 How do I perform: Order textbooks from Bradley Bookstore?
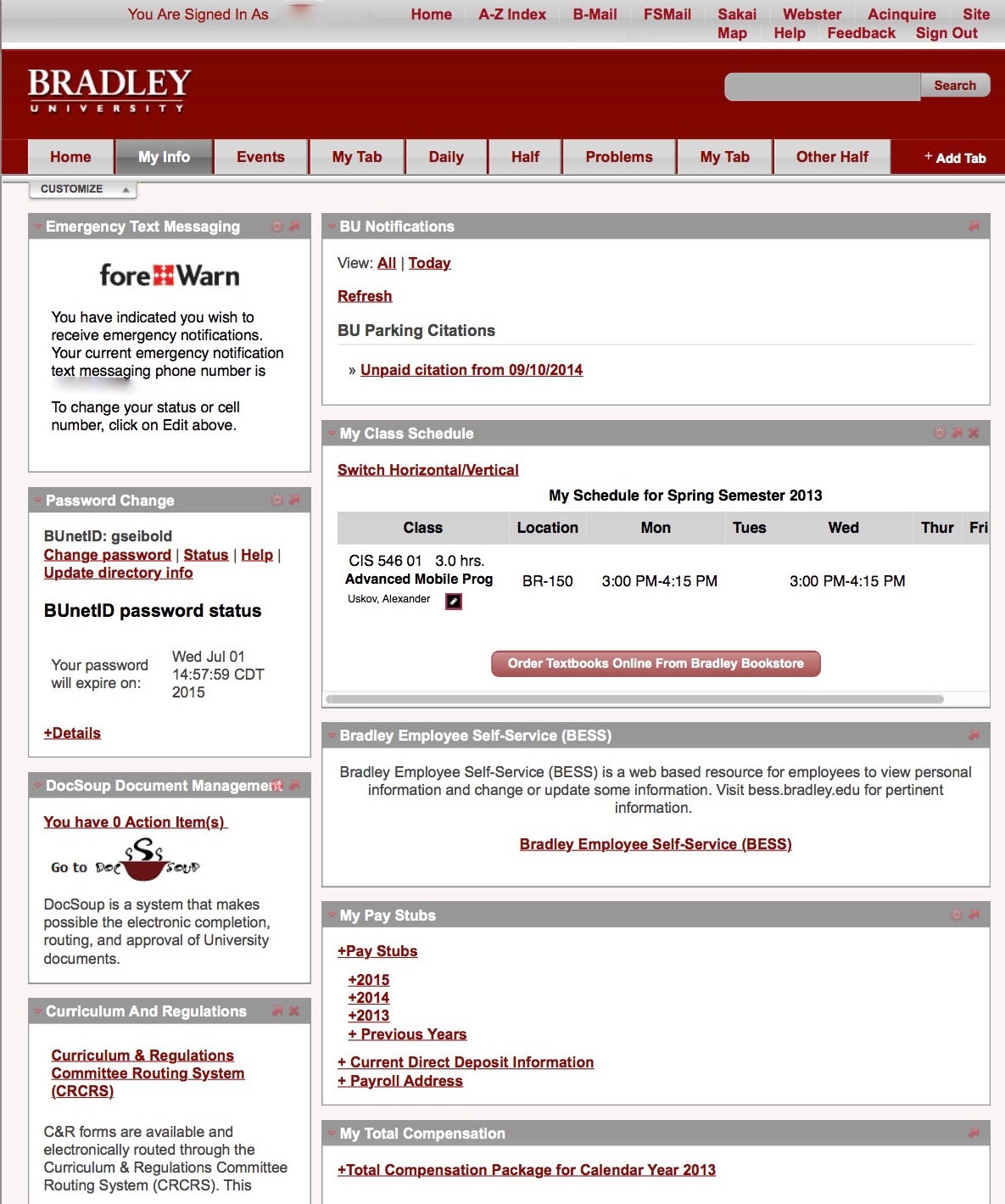pyautogui.click(x=656, y=664)
